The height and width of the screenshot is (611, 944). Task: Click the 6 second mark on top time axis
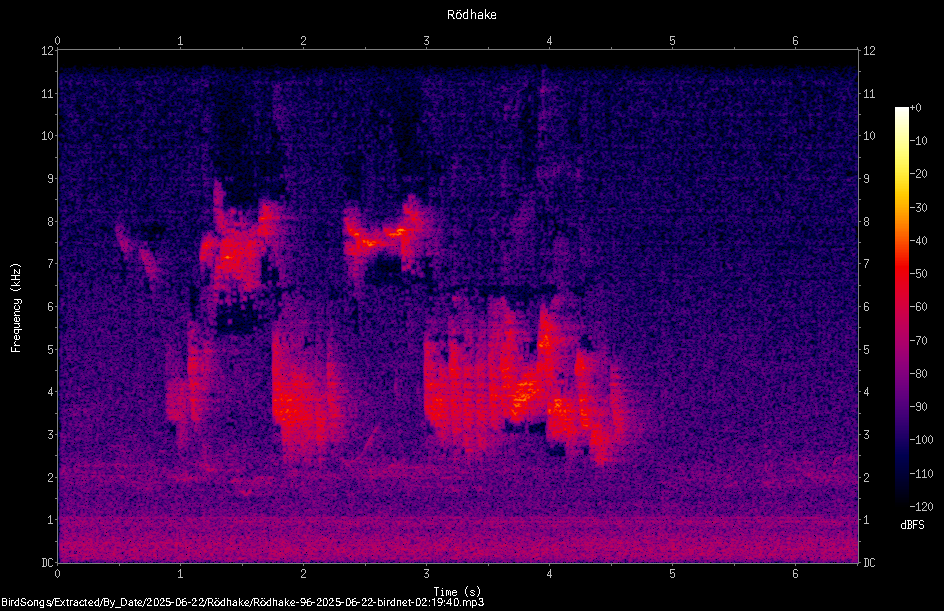795,41
